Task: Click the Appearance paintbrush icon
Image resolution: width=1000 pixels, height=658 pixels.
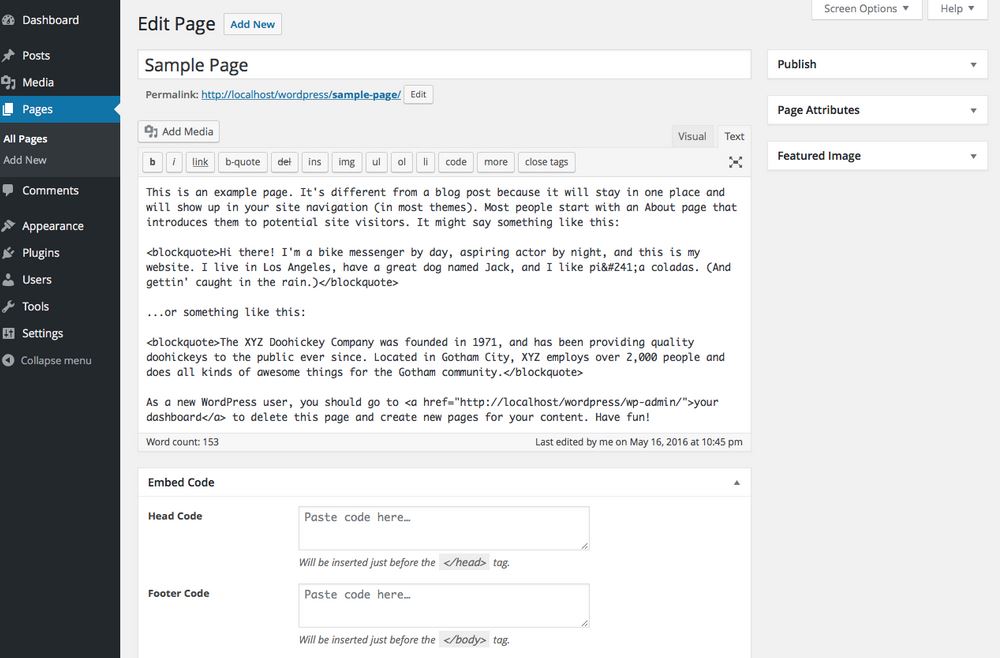Action: tap(8, 226)
